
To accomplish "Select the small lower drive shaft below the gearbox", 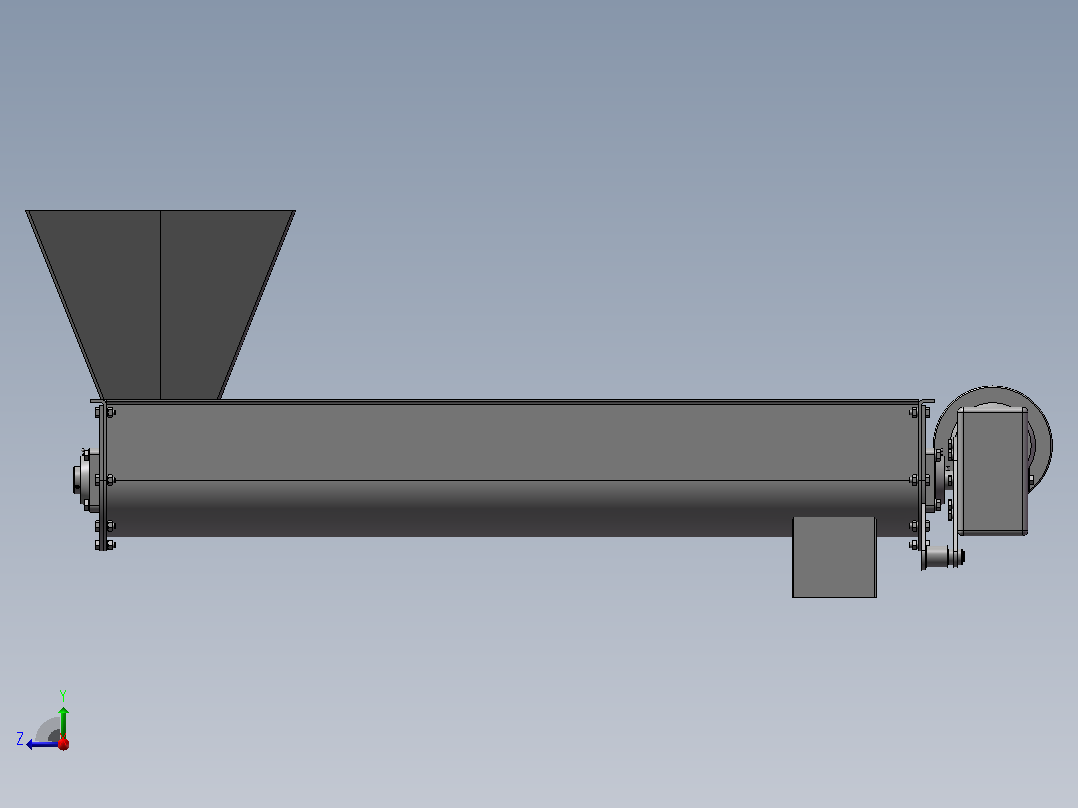I will tap(943, 557).
